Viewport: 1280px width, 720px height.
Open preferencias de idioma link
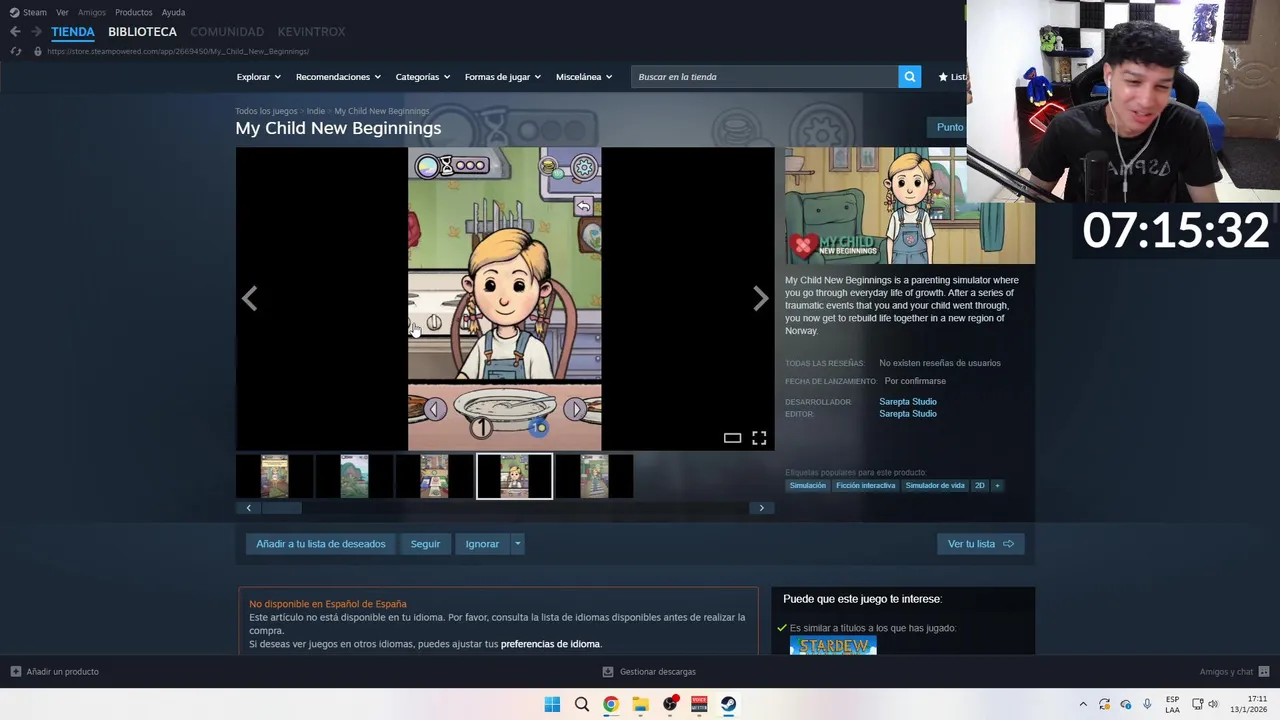(x=550, y=644)
